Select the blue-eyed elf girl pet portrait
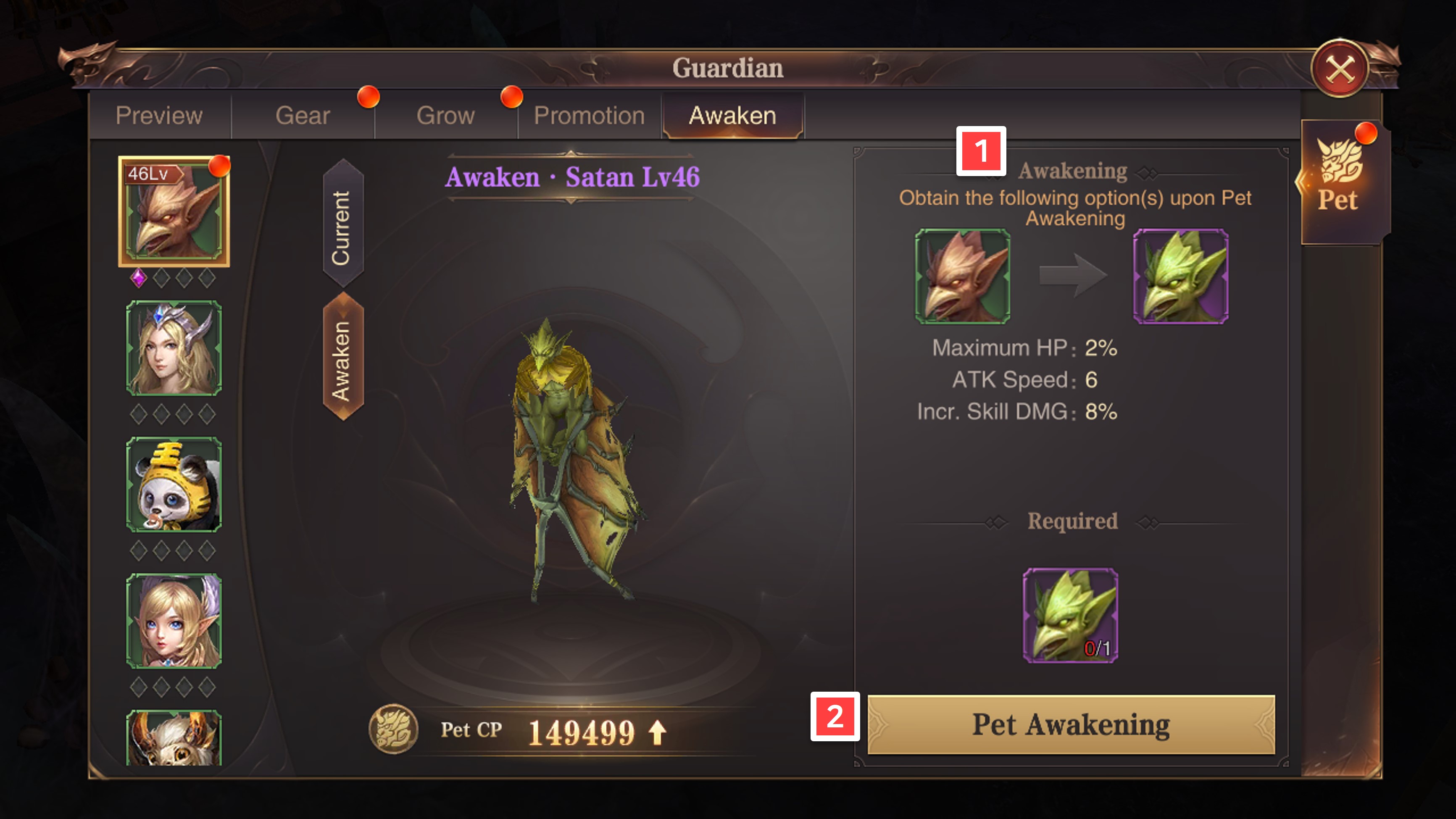 [x=174, y=621]
